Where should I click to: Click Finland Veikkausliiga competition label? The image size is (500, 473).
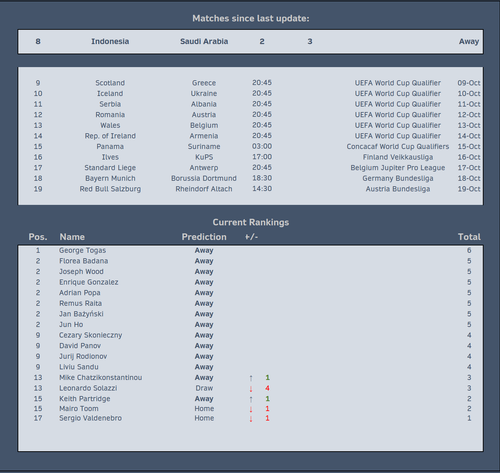click(x=398, y=157)
